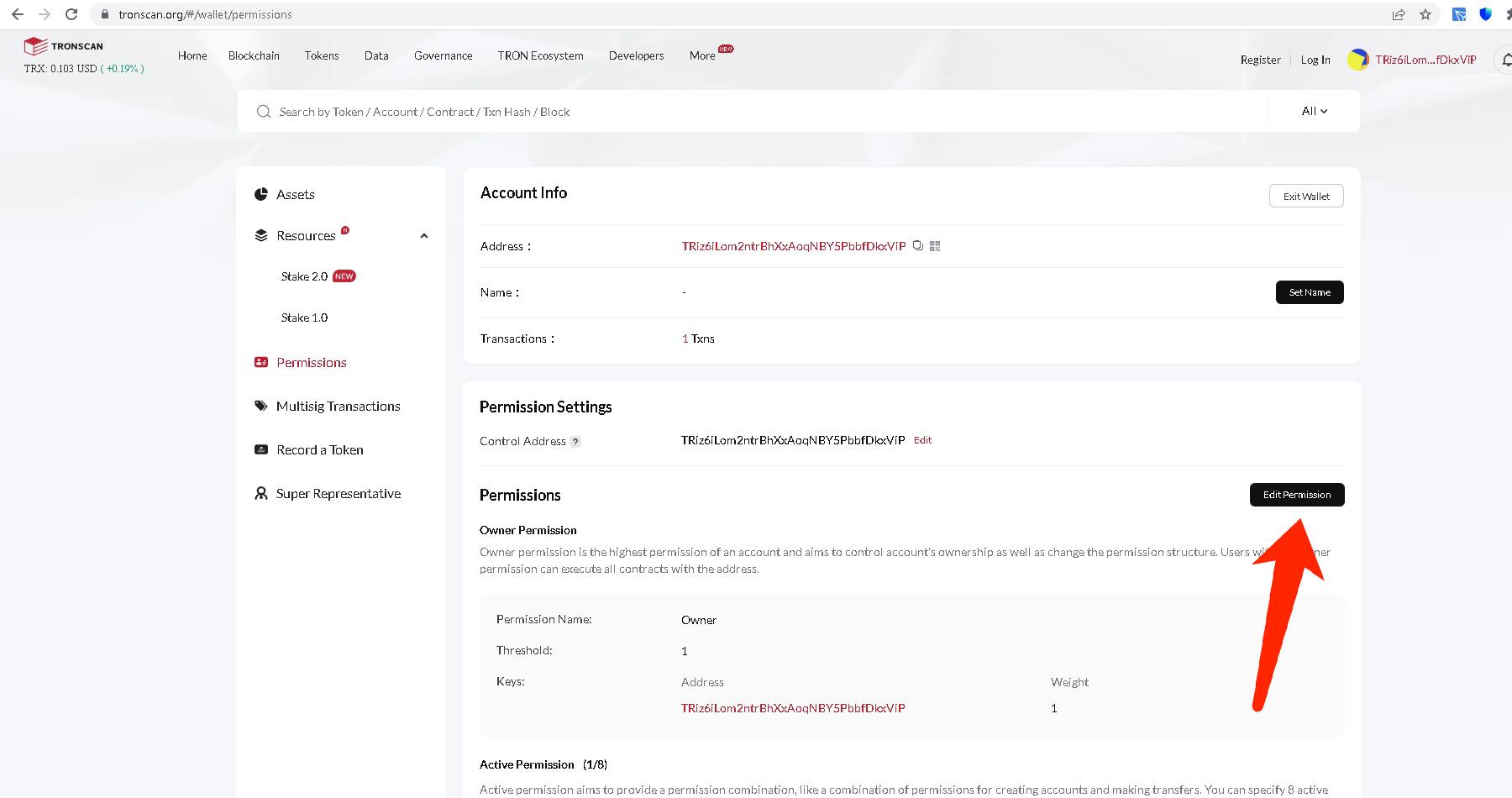
Task: Click the browser URL address bar
Action: (739, 14)
